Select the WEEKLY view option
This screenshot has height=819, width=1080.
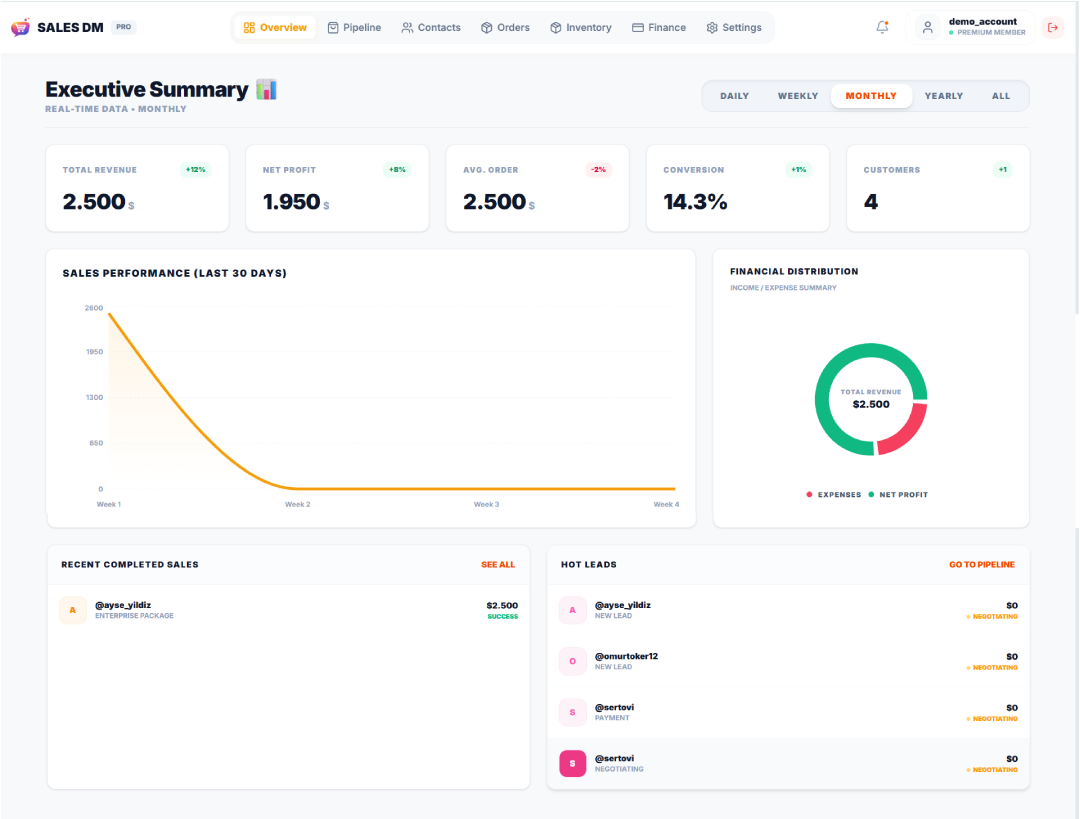point(798,95)
